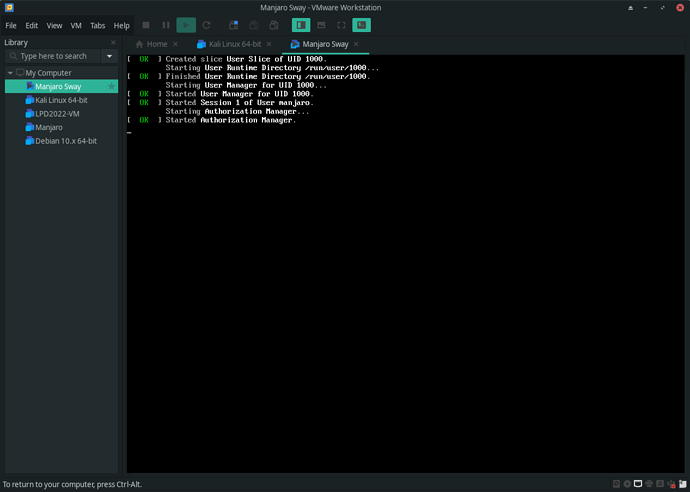Click the VMware Workstation app icon in title bar

coord(9,7)
